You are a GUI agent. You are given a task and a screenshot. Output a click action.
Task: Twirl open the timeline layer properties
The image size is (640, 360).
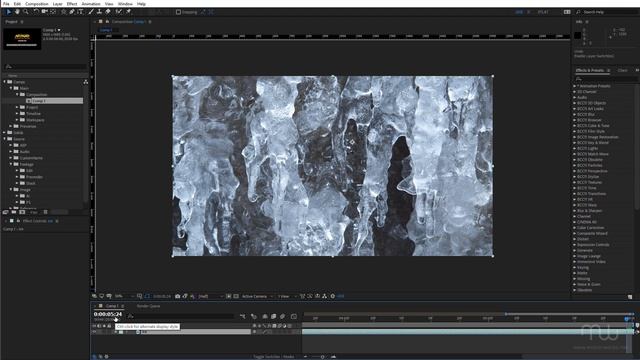116,332
